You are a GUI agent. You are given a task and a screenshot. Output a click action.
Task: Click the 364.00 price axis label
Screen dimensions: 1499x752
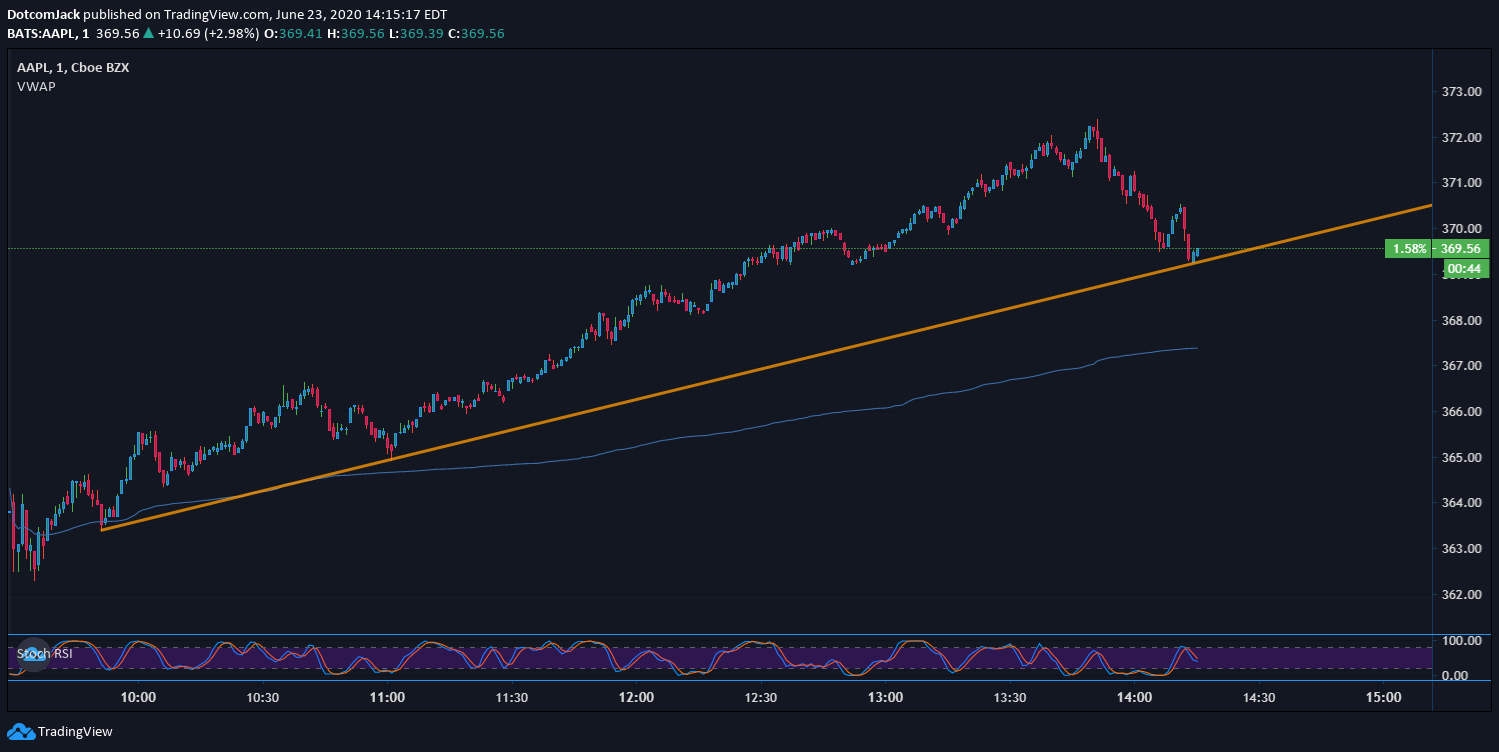pos(1461,503)
